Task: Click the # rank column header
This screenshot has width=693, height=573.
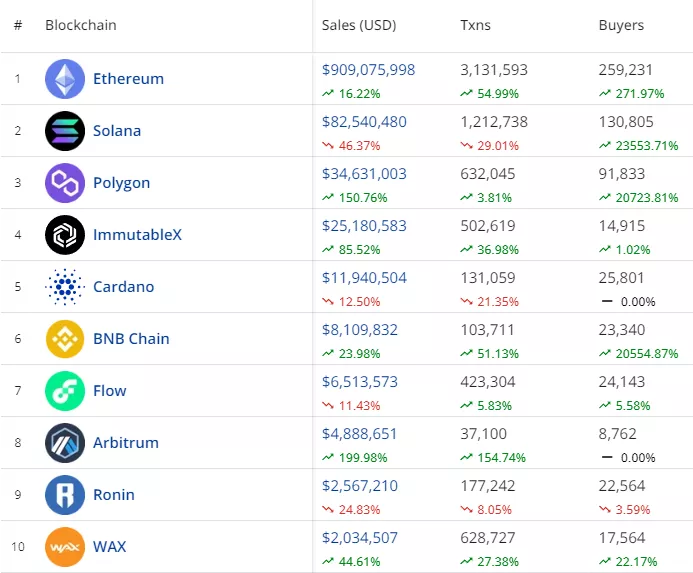Action: [18, 25]
